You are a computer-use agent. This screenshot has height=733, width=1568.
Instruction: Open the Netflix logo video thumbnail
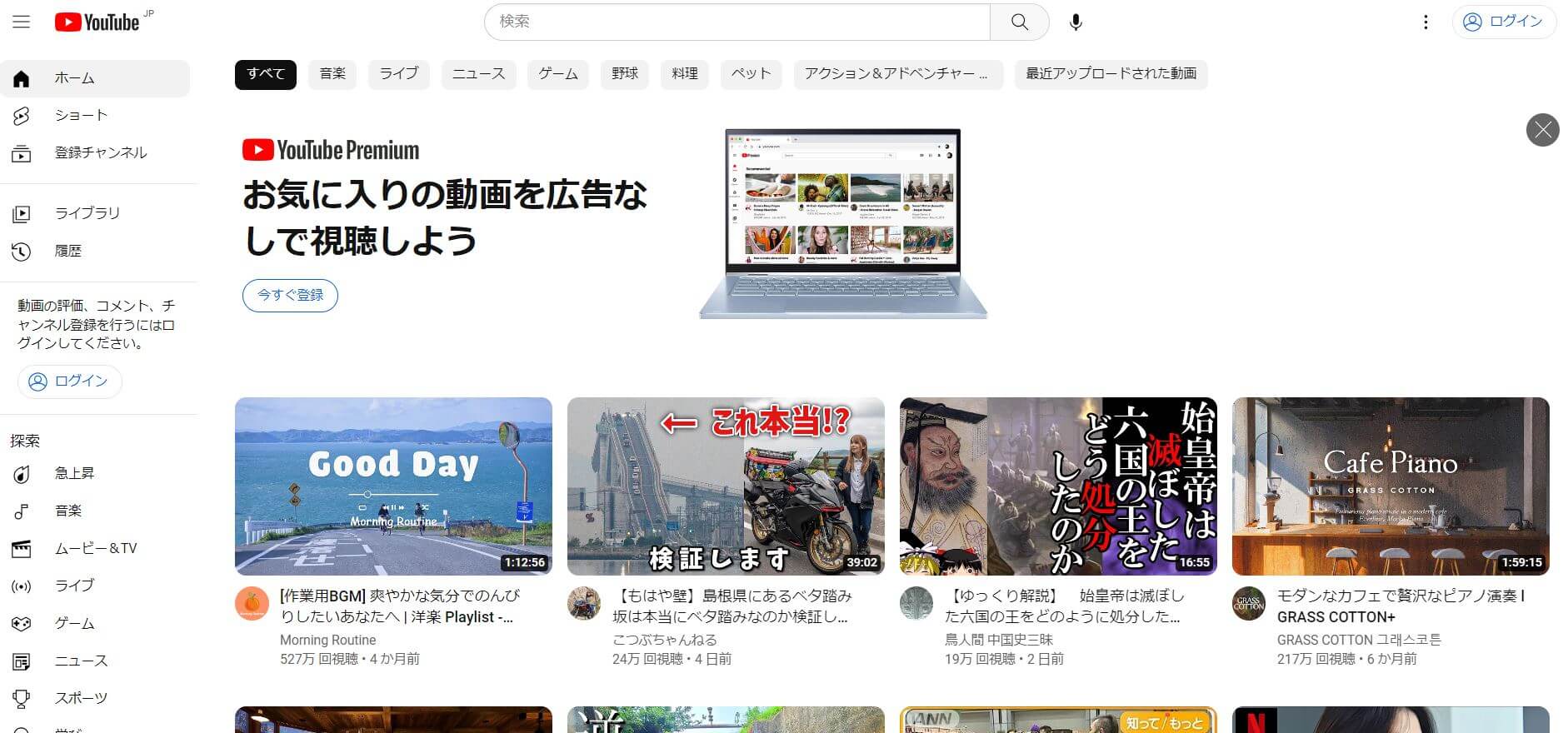(1391, 720)
